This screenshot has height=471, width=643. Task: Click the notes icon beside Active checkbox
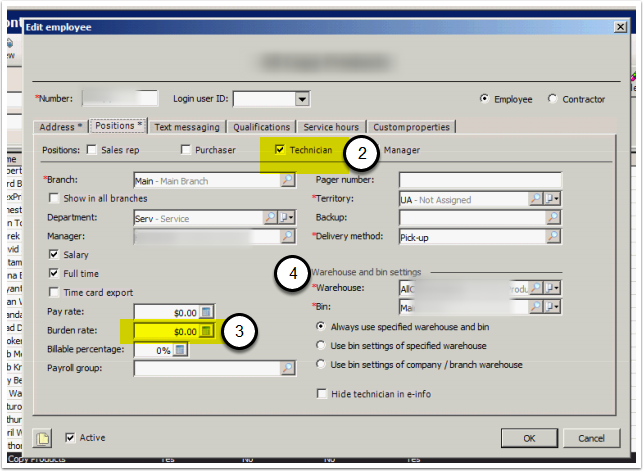[x=42, y=438]
